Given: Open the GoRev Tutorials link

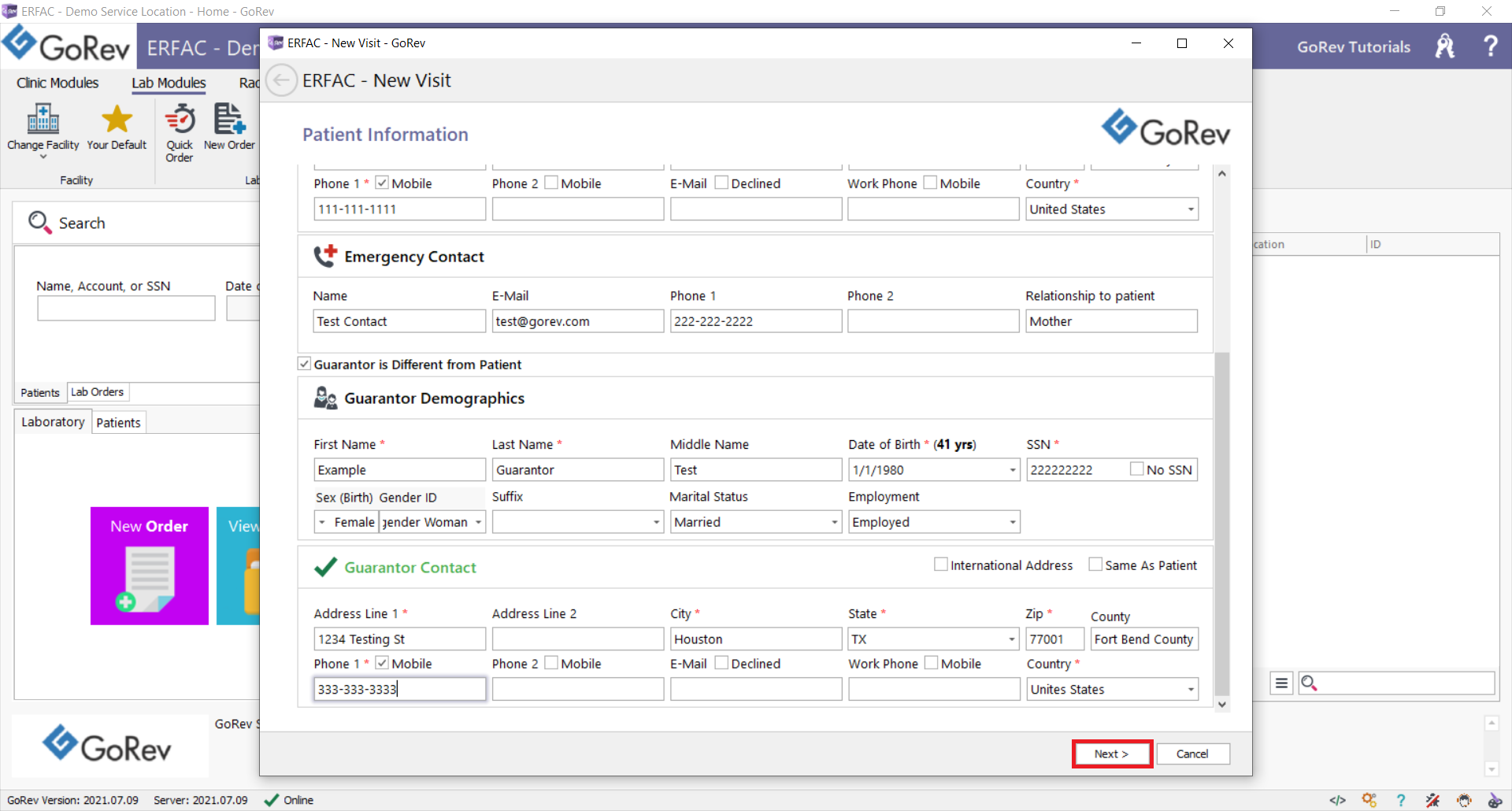Looking at the screenshot, I should pyautogui.click(x=1353, y=46).
